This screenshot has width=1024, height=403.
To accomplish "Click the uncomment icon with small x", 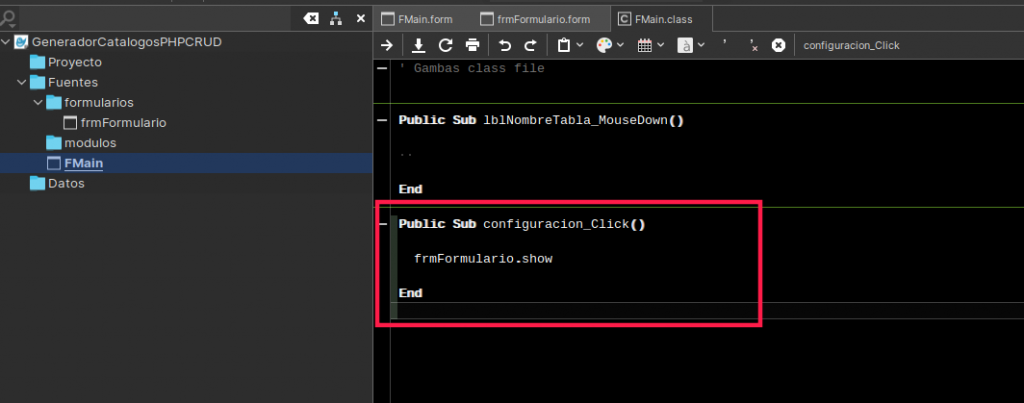I will point(753,45).
